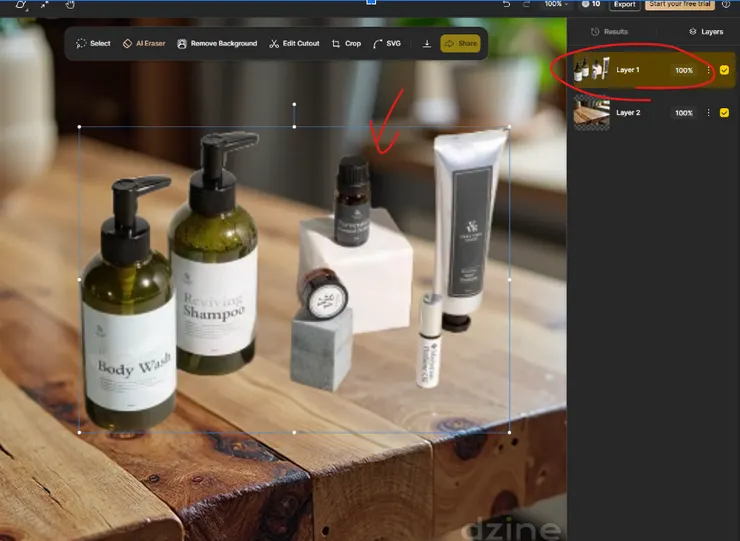Switch to the Layers tab
This screenshot has width=740, height=541.
tap(706, 32)
